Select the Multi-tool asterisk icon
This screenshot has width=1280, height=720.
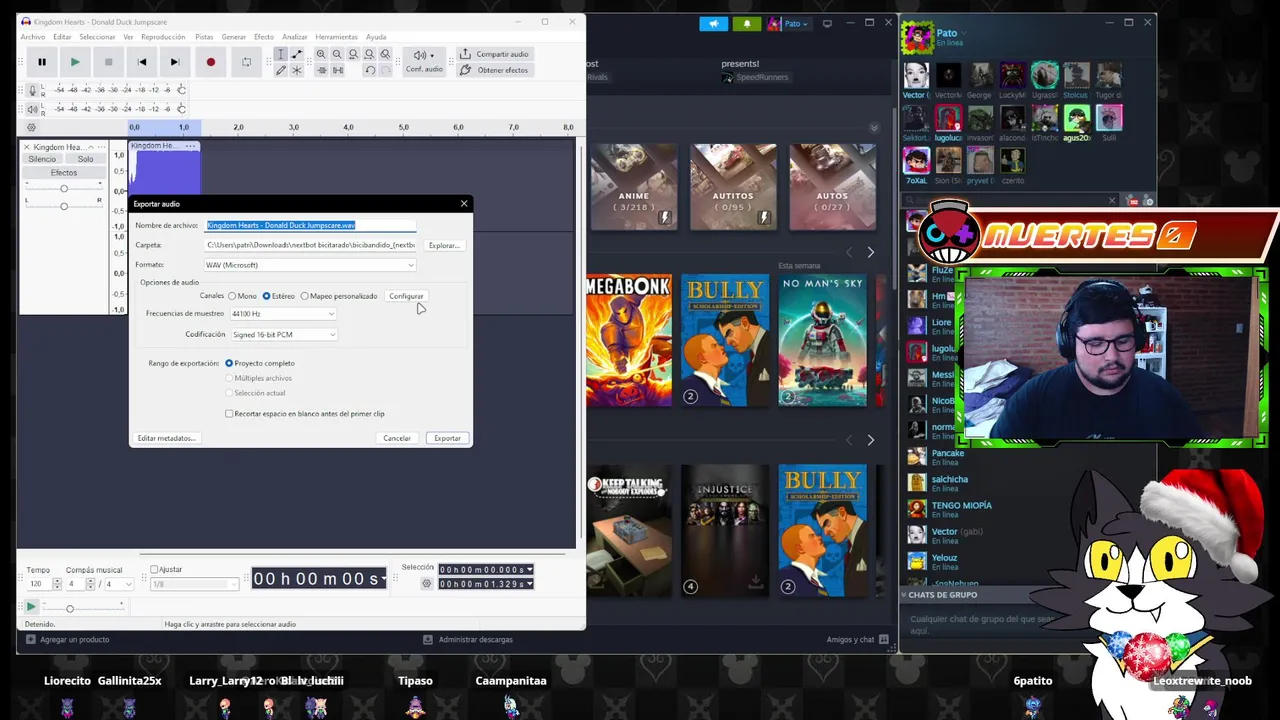coord(297,70)
